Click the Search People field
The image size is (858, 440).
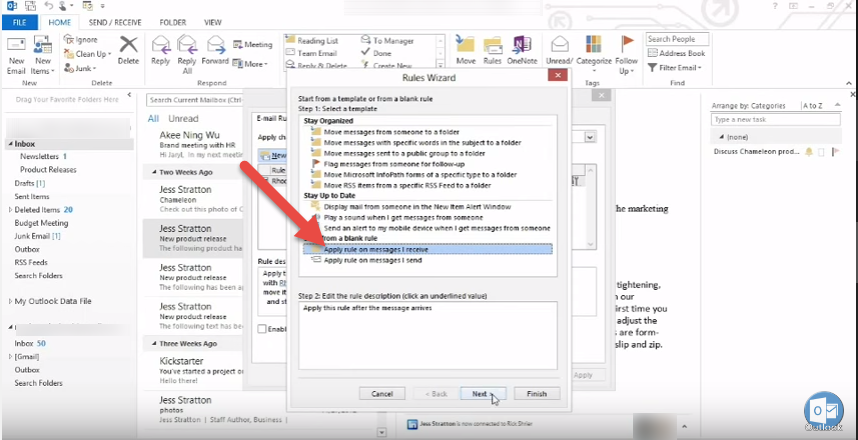677,39
